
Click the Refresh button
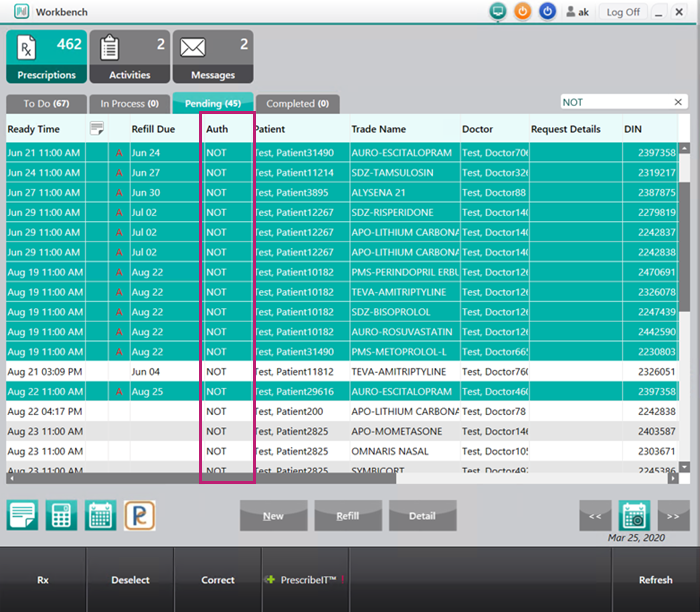(x=655, y=579)
